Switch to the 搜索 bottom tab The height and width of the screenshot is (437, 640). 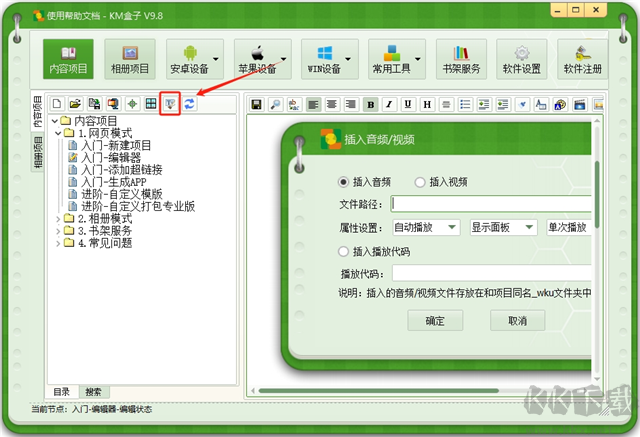(x=94, y=392)
